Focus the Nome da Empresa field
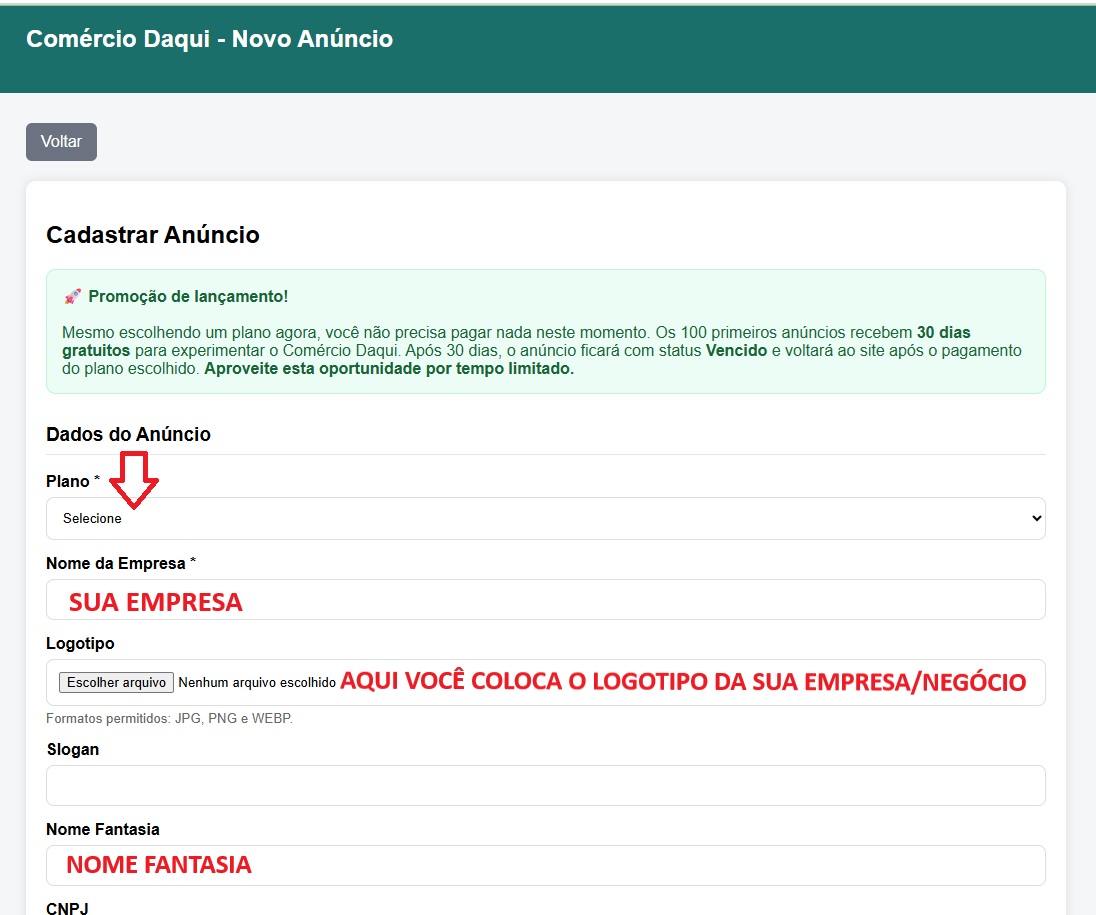Viewport: 1096px width, 915px height. coord(545,600)
